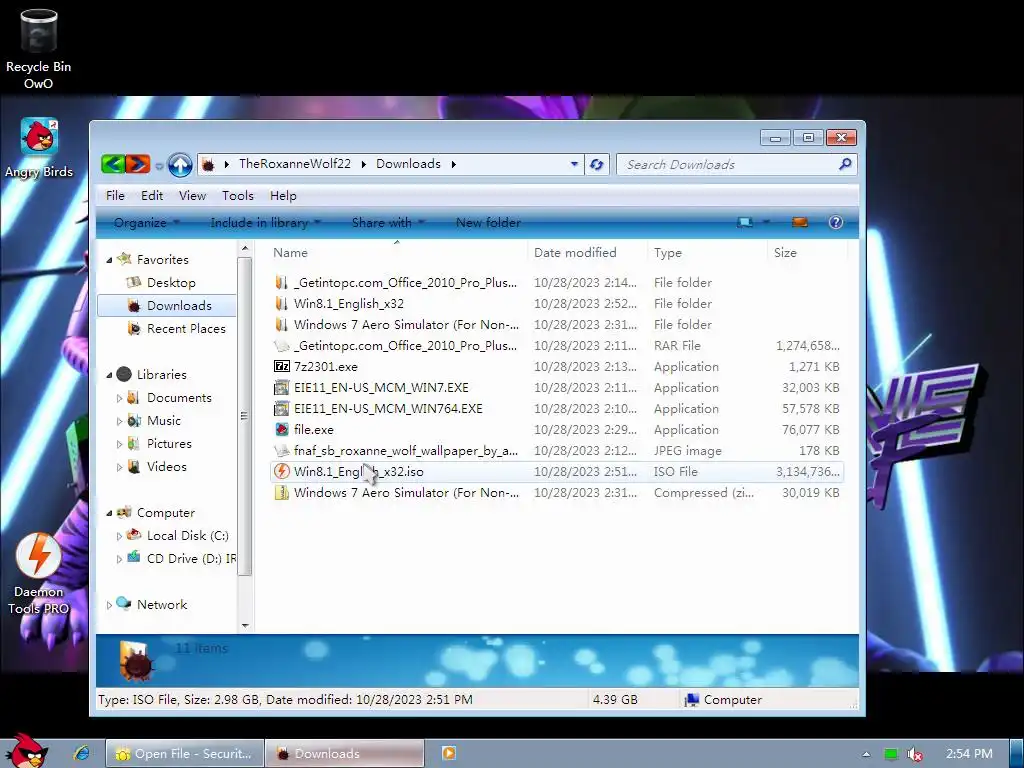Open the recent pages dropdown arrow
This screenshot has width=1024, height=768.
point(159,166)
